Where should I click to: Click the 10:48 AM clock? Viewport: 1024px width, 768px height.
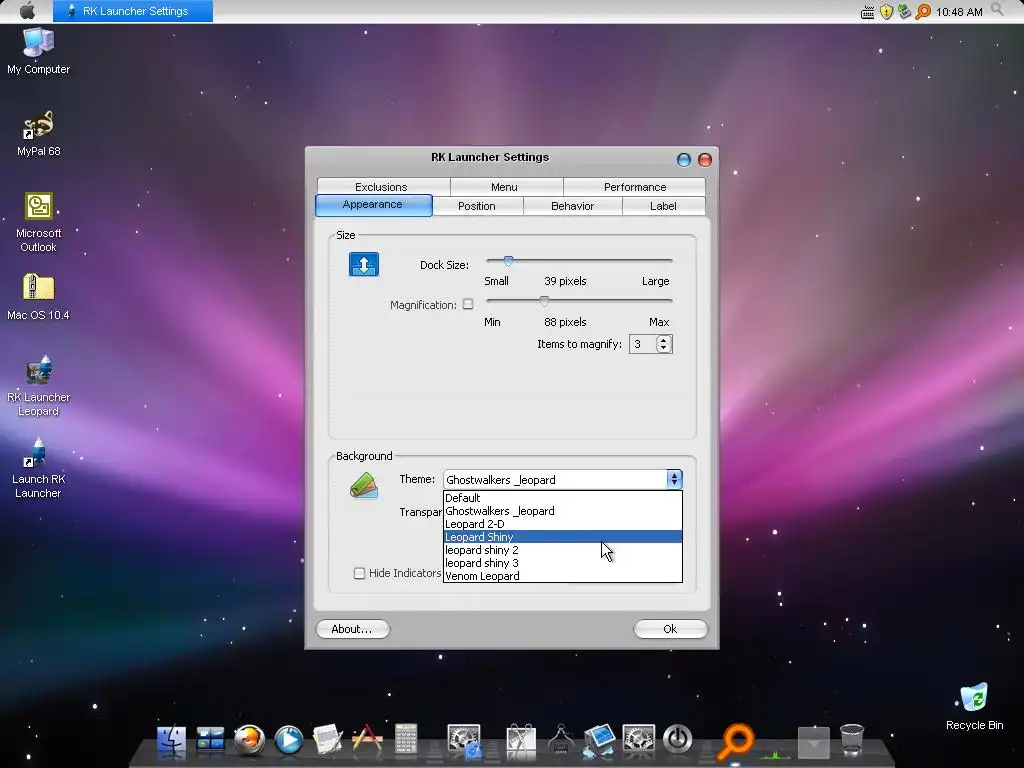point(959,12)
